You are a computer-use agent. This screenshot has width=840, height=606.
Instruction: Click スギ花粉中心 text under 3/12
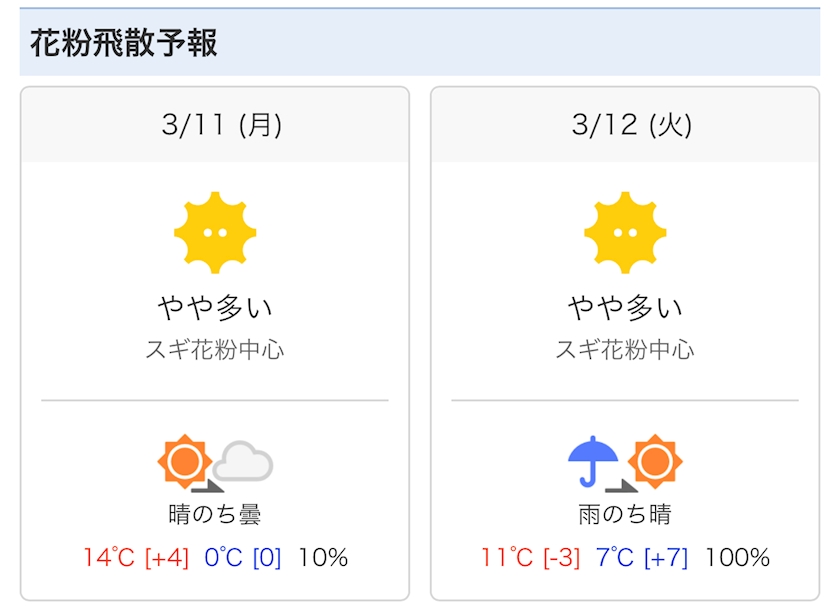(625, 350)
